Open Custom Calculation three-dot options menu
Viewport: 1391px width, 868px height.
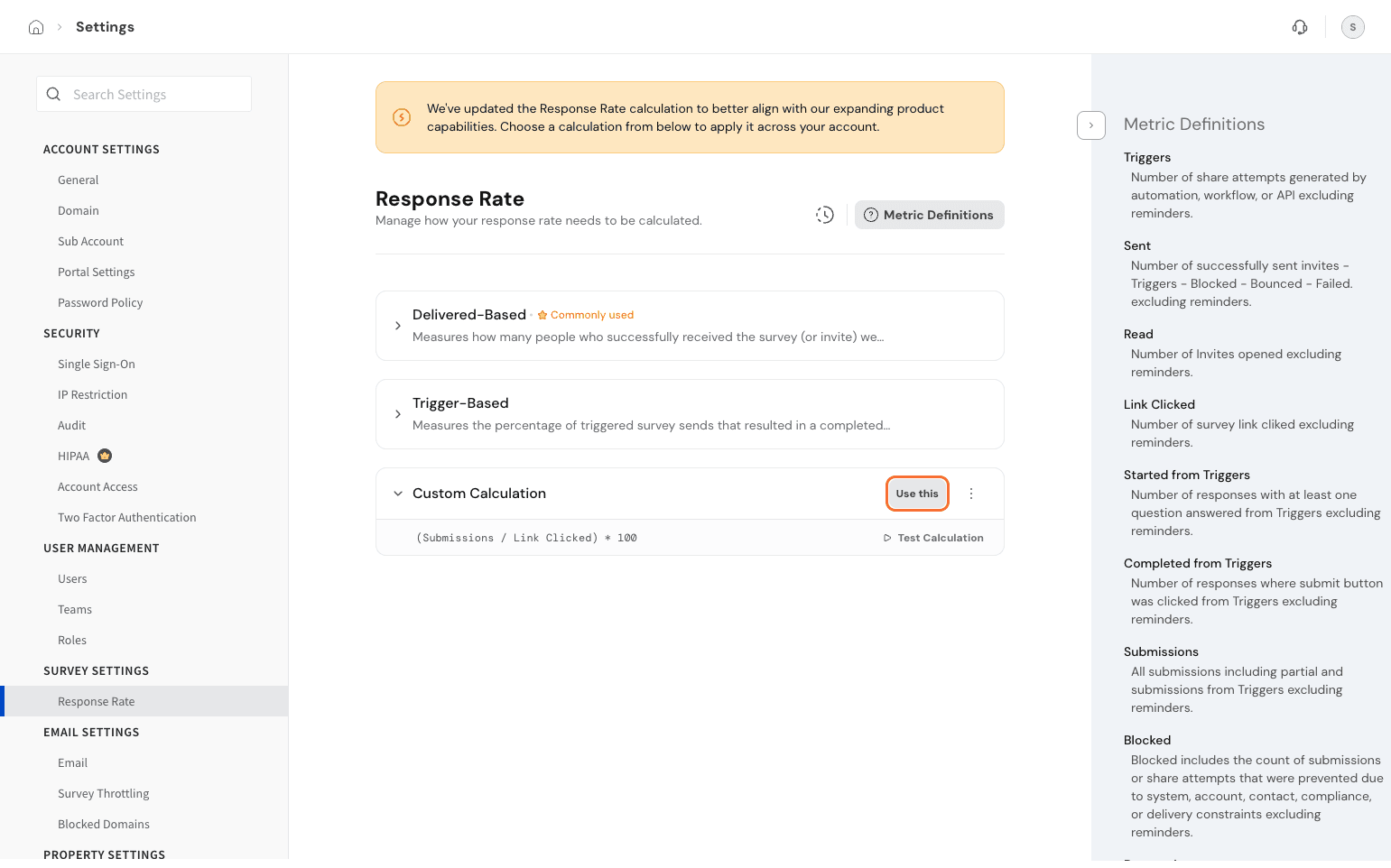coord(971,494)
